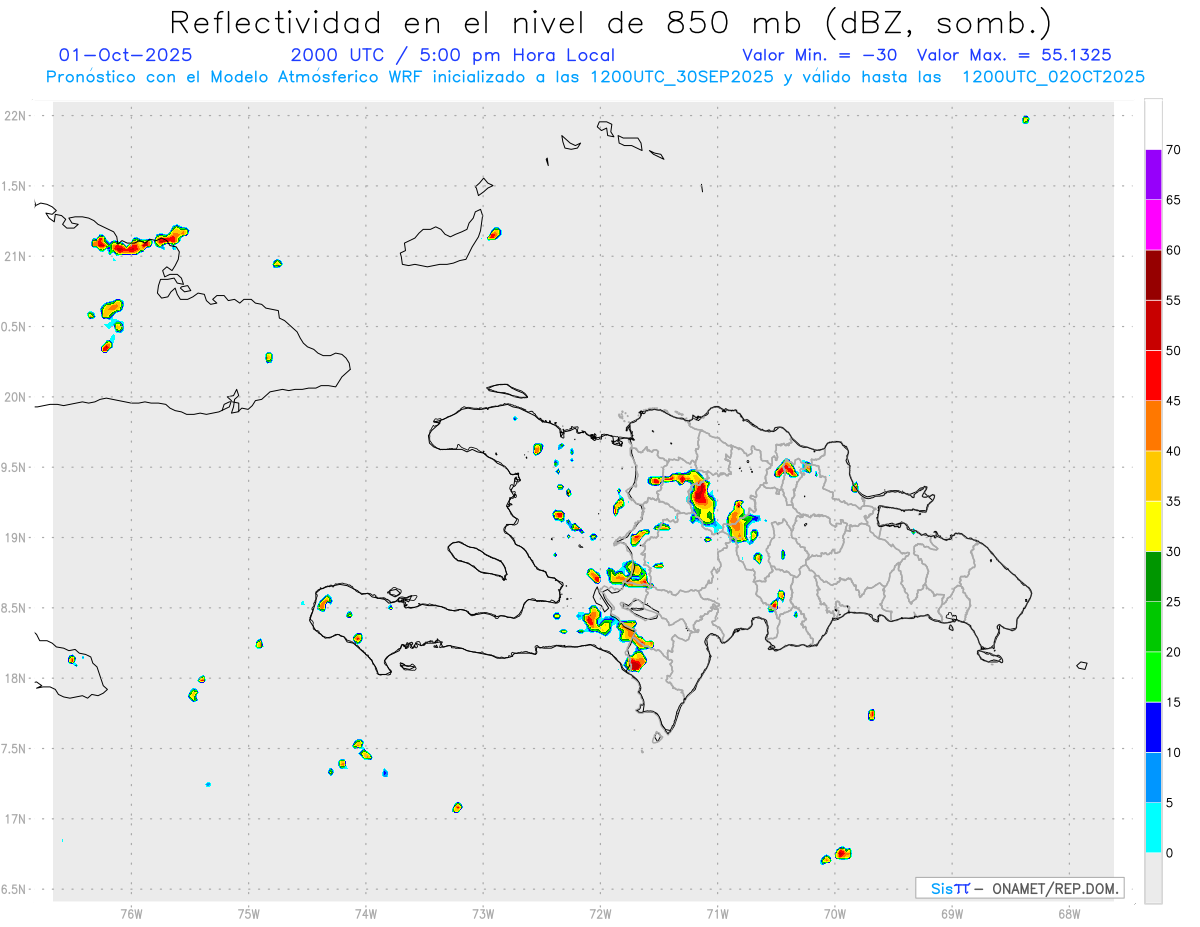This screenshot has height=927, width=1200.
Task: Click the '72W' longitude axis label
Action: coord(600,913)
